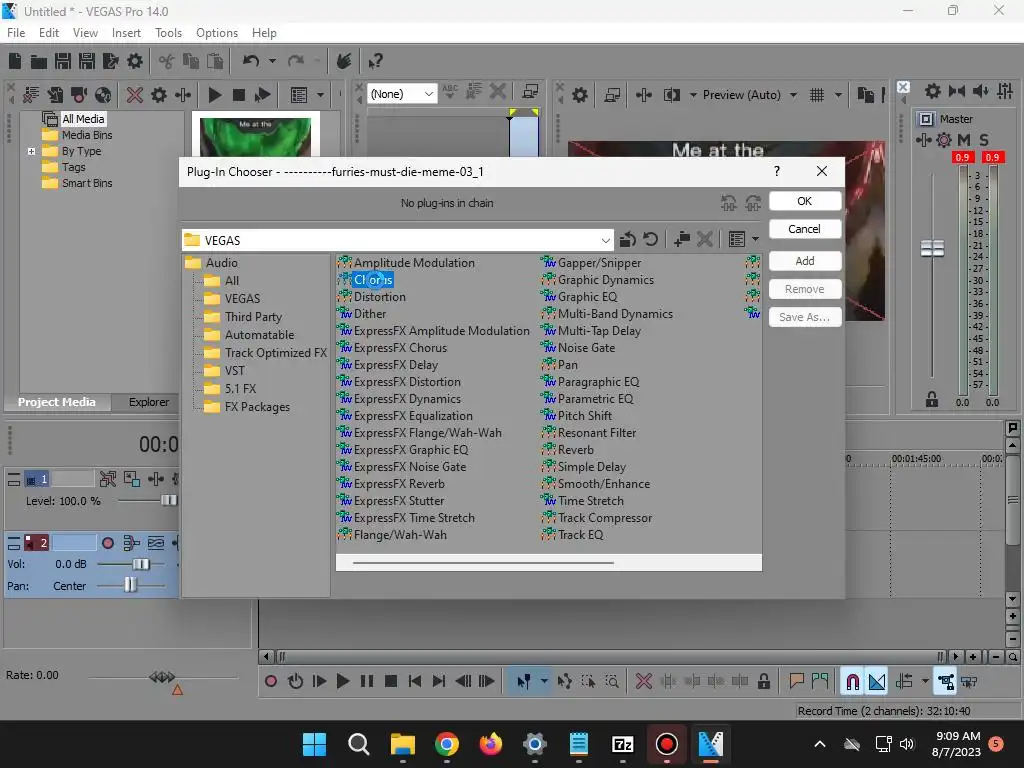Click the Undo arrow icon
The image size is (1024, 768).
click(251, 61)
